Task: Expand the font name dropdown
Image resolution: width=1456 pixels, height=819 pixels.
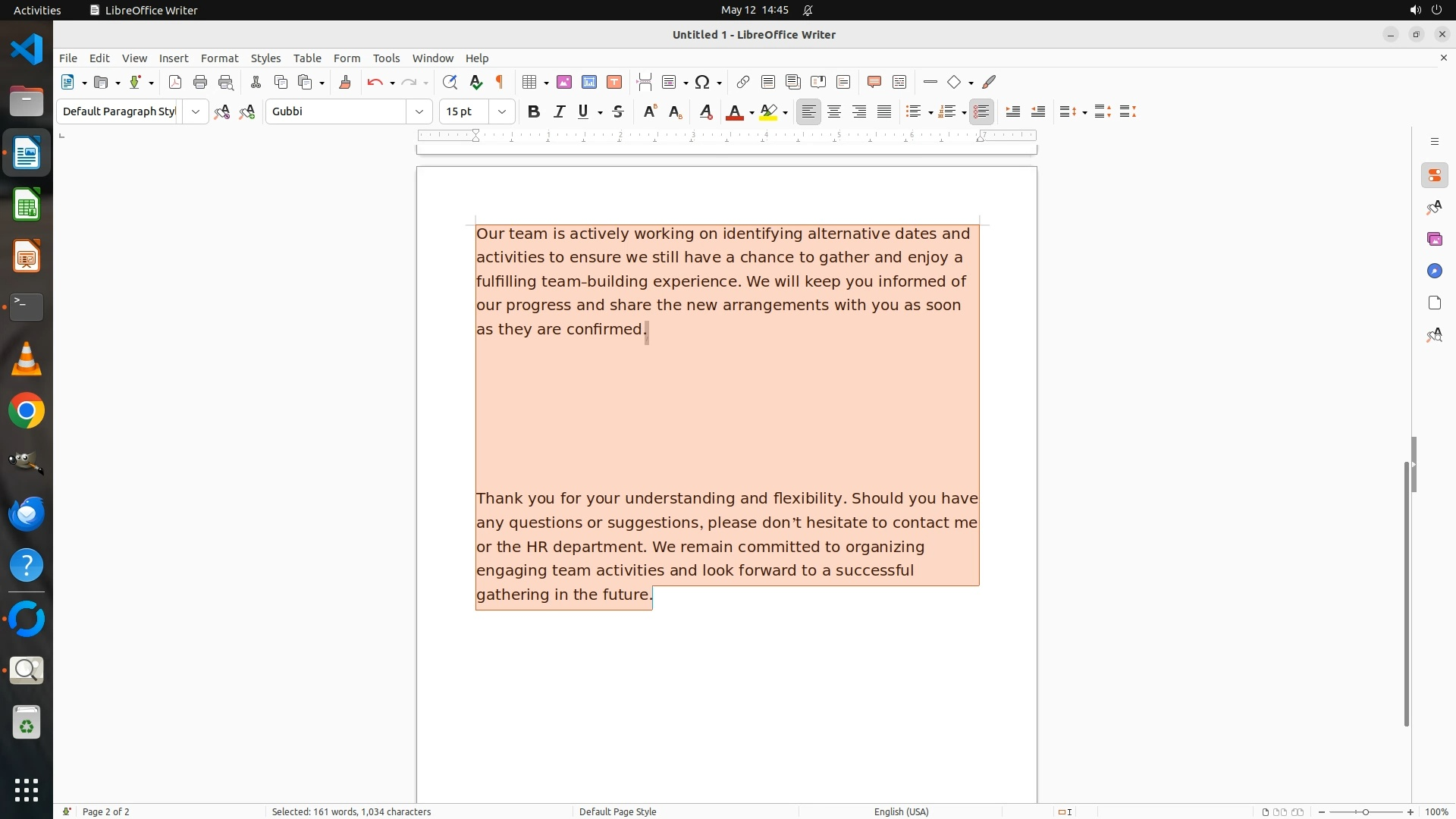Action: (419, 112)
